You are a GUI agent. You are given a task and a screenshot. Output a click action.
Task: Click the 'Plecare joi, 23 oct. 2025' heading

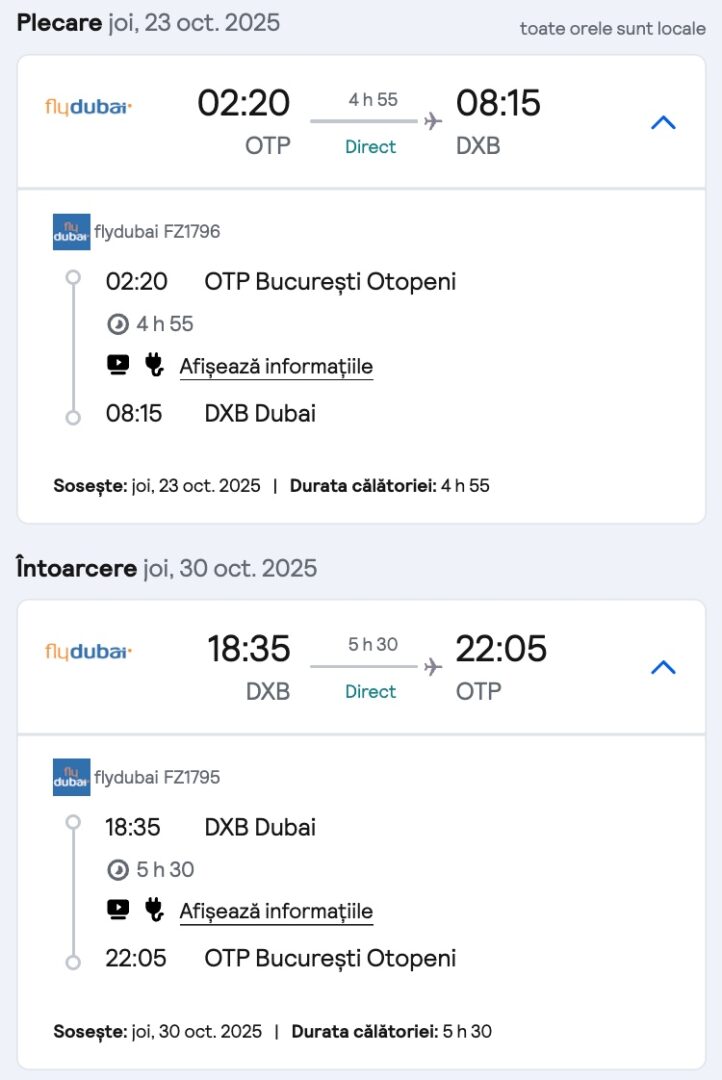148,23
